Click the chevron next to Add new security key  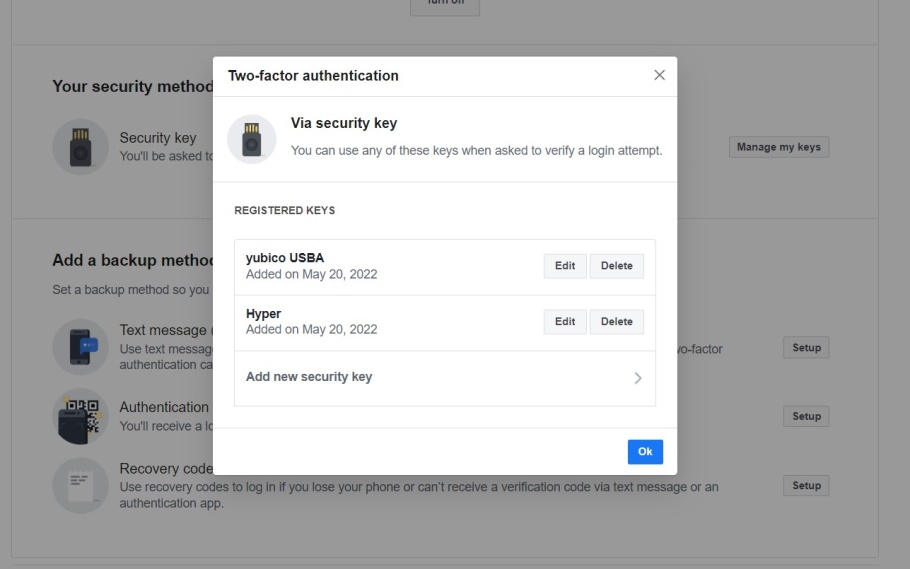coord(638,379)
